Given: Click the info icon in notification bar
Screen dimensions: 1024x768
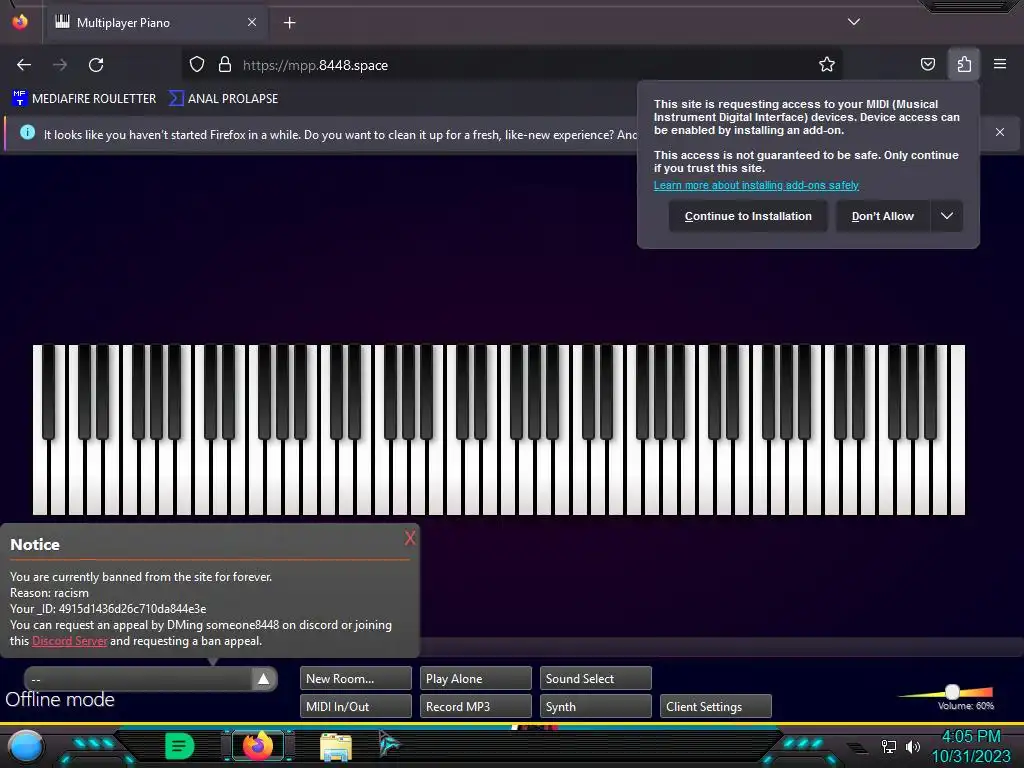Looking at the screenshot, I should pos(27,133).
